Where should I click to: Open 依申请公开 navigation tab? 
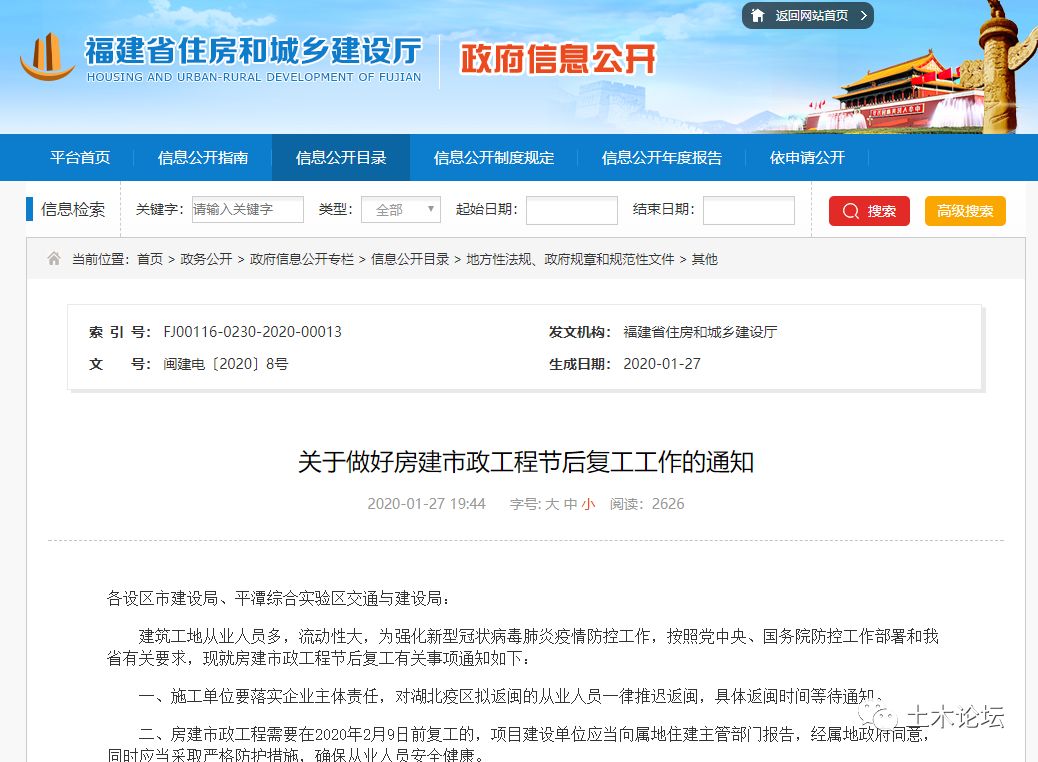click(x=807, y=158)
